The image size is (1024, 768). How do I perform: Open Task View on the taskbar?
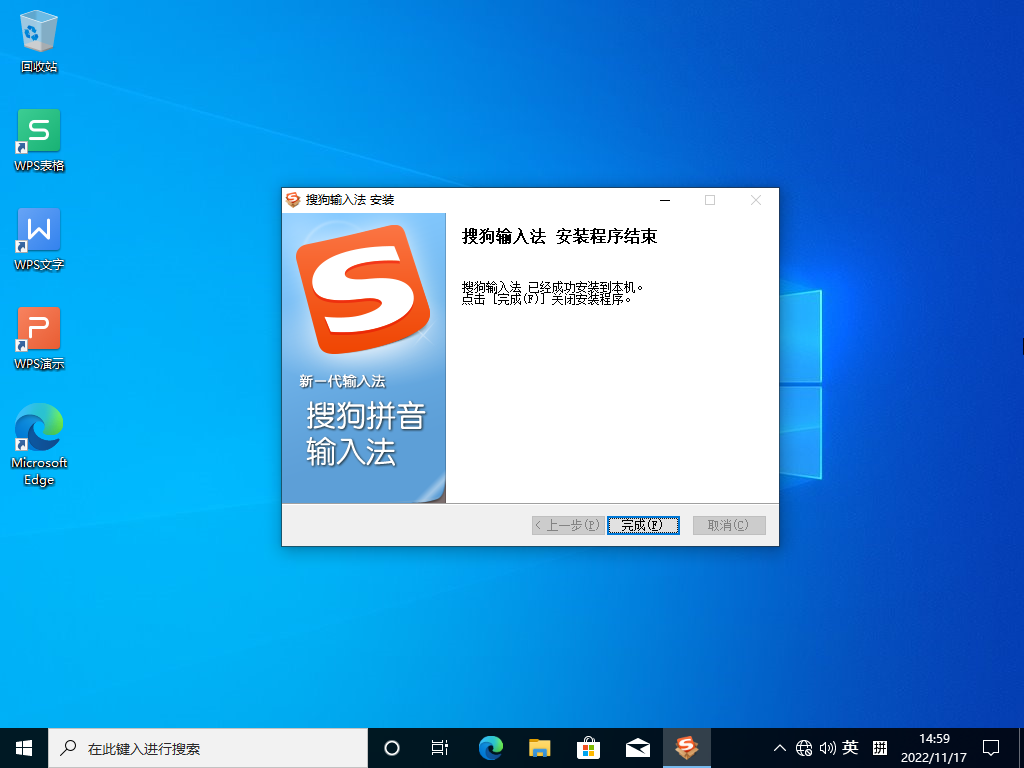(x=440, y=748)
